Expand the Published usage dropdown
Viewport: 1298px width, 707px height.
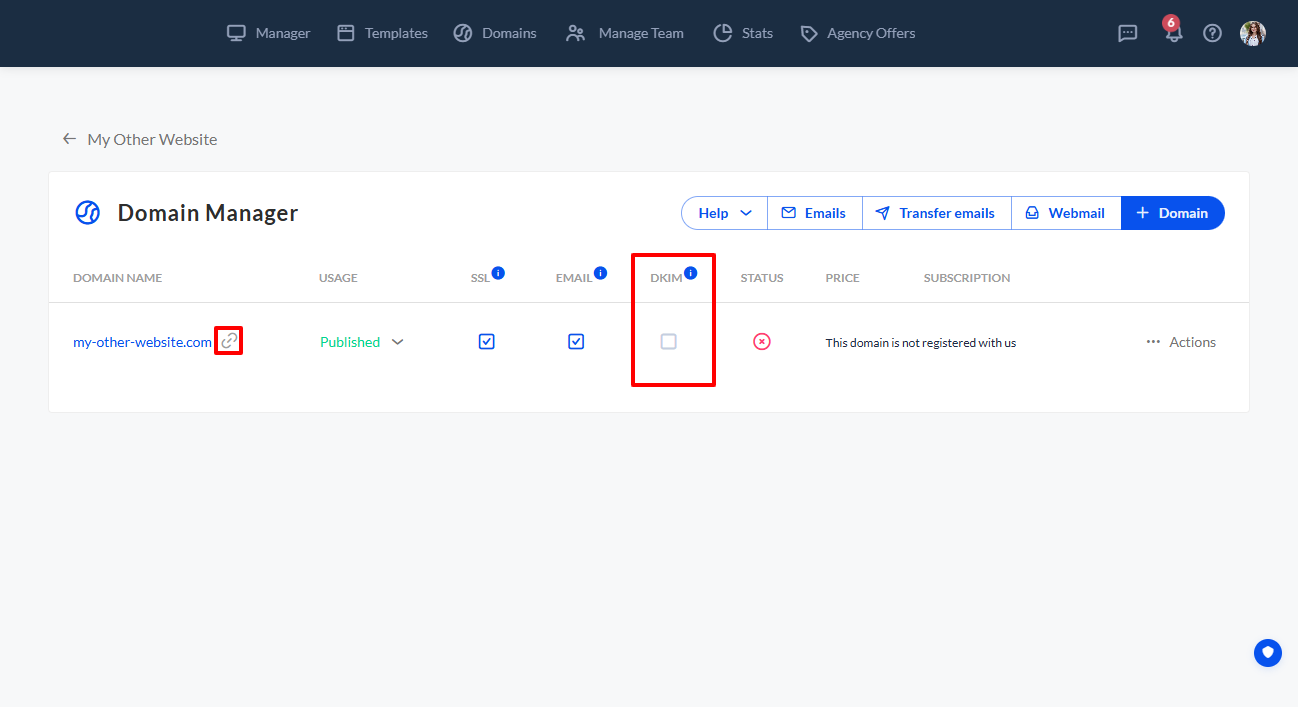click(x=397, y=342)
